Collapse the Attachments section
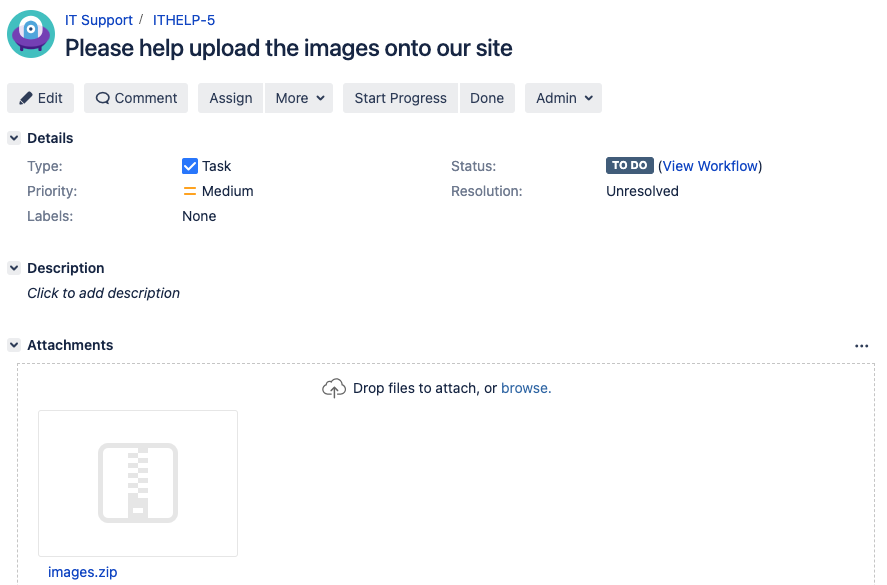This screenshot has width=887, height=585. [14, 345]
